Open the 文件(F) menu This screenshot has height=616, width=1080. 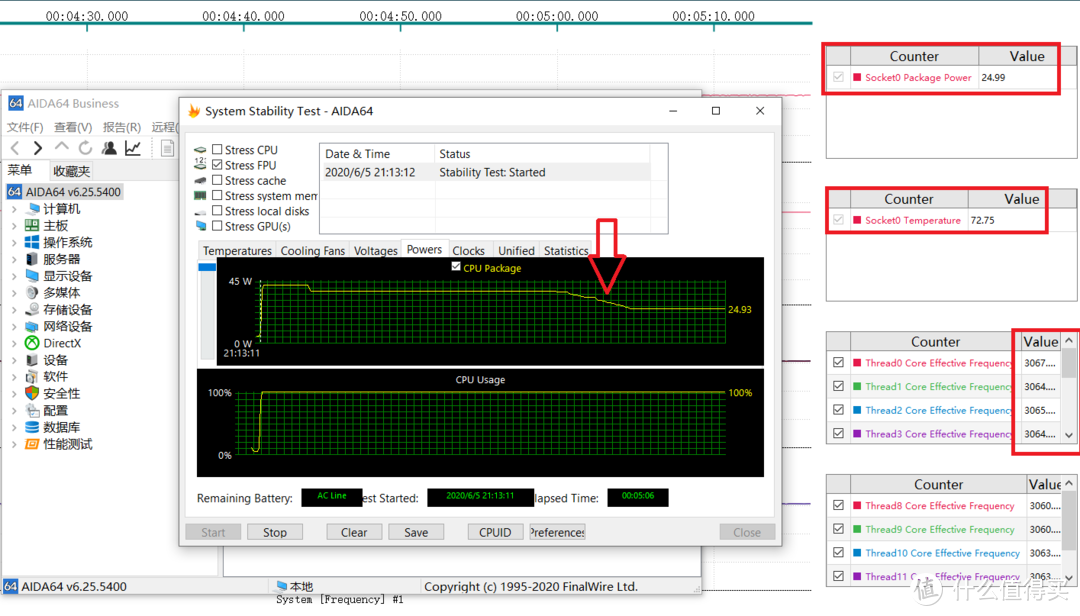(25, 127)
